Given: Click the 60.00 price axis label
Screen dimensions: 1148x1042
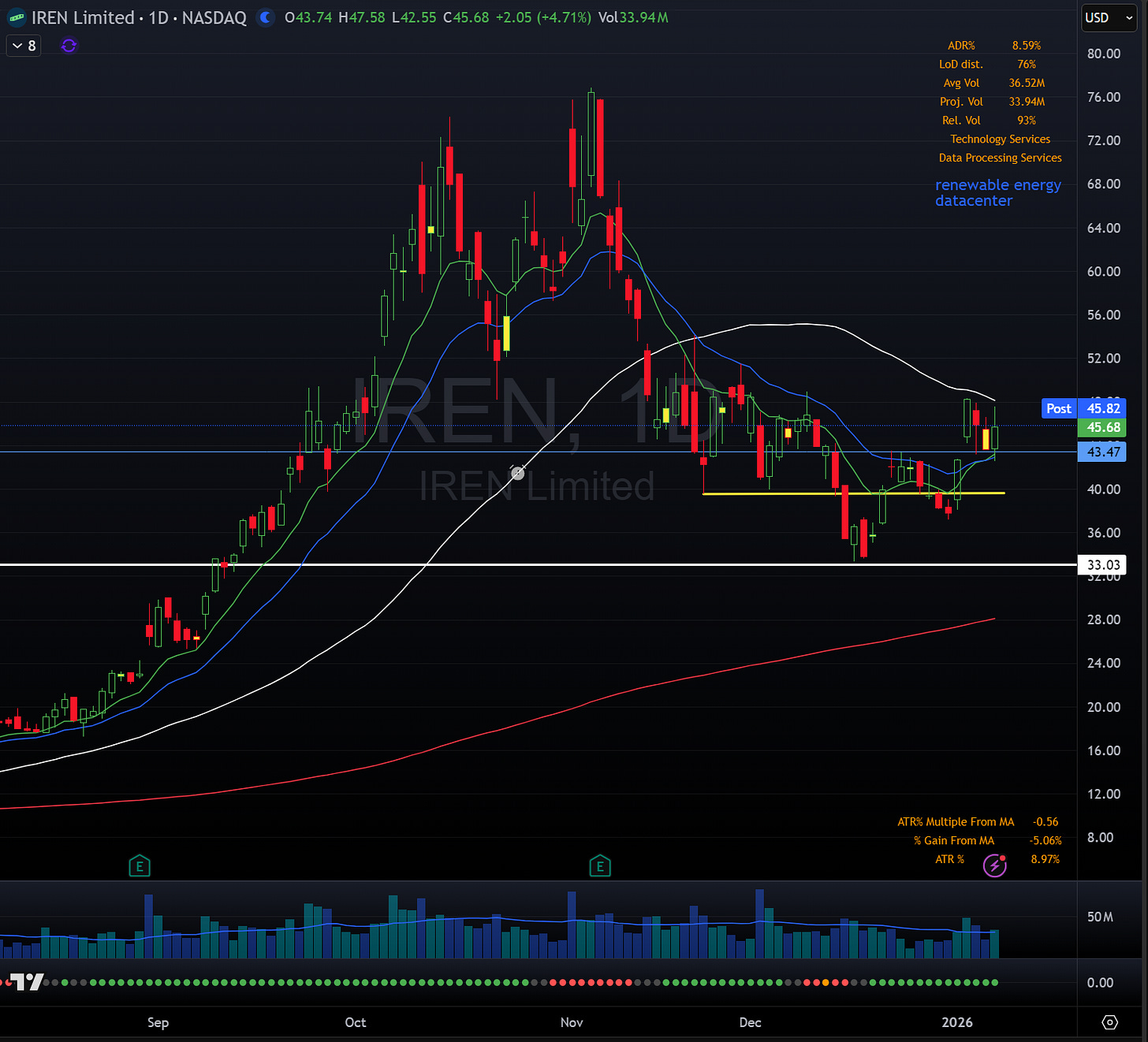Looking at the screenshot, I should pos(1104,271).
